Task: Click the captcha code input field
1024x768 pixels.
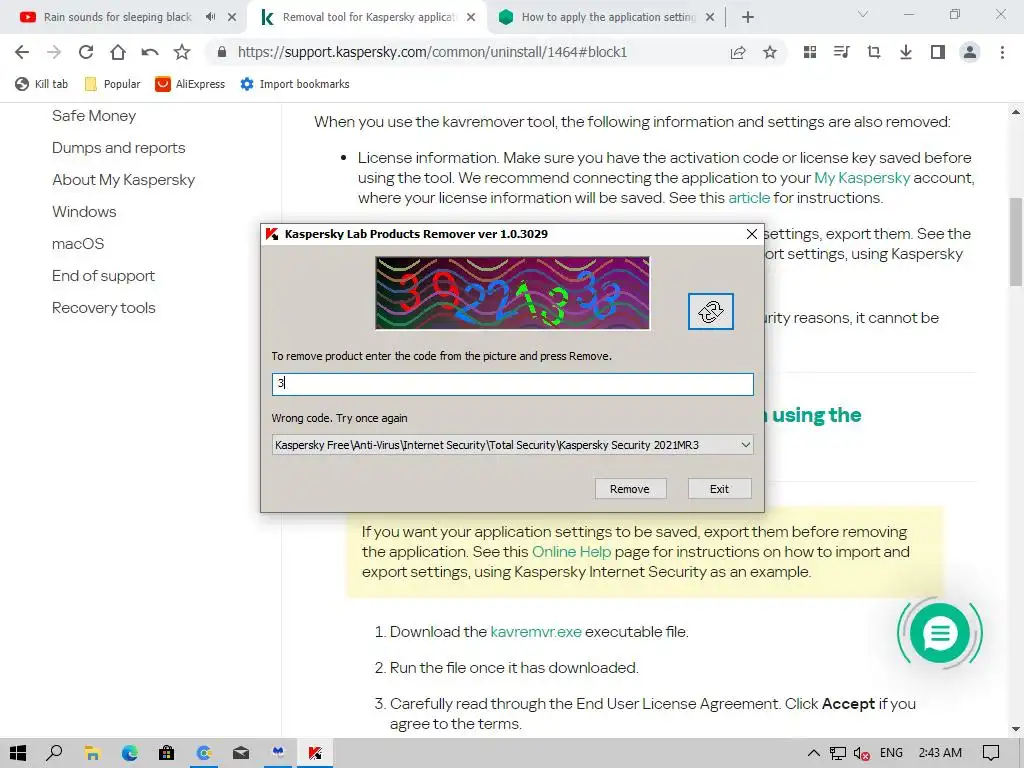Action: point(513,384)
